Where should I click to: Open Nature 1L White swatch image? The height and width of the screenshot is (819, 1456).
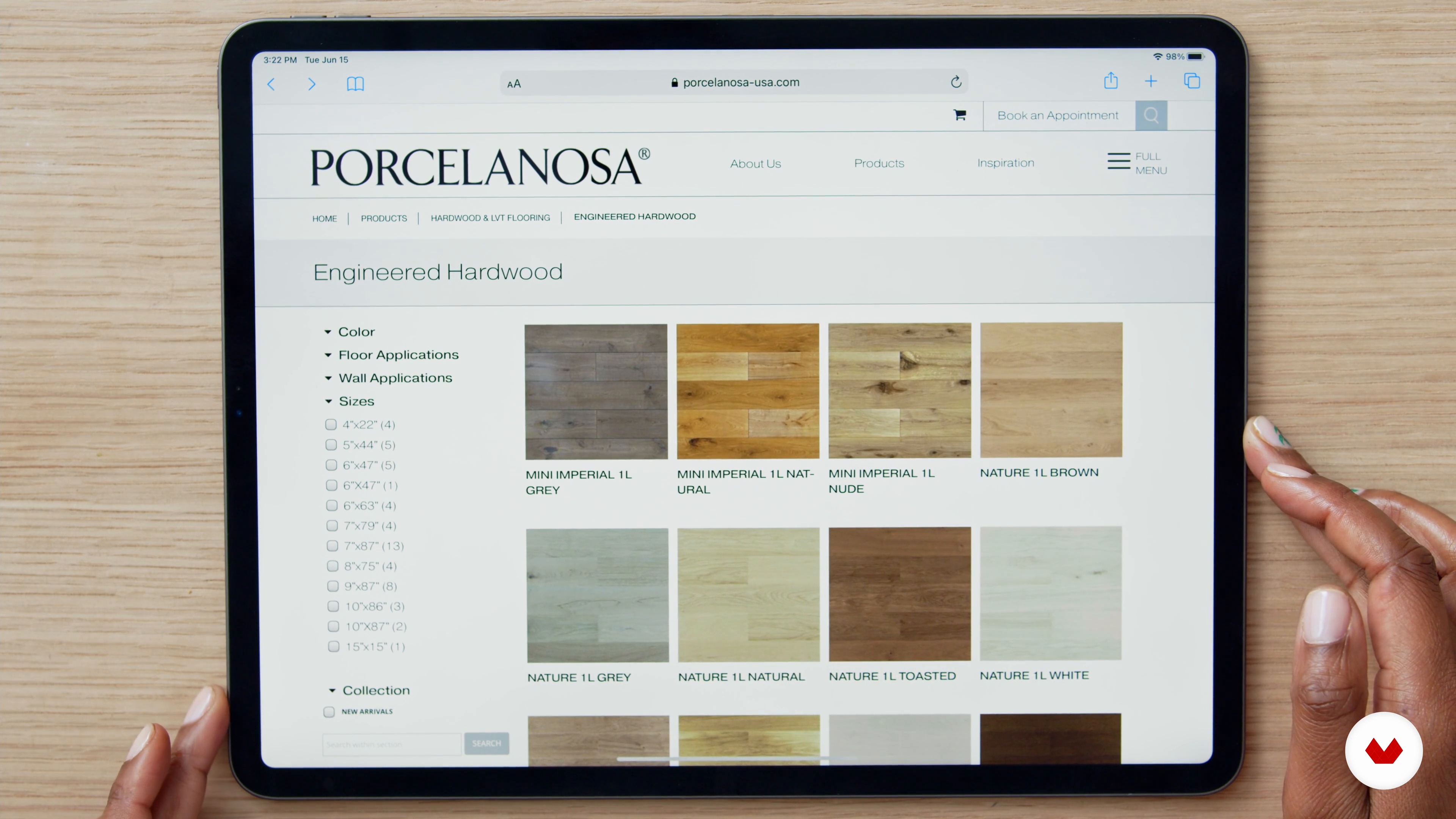(x=1051, y=593)
